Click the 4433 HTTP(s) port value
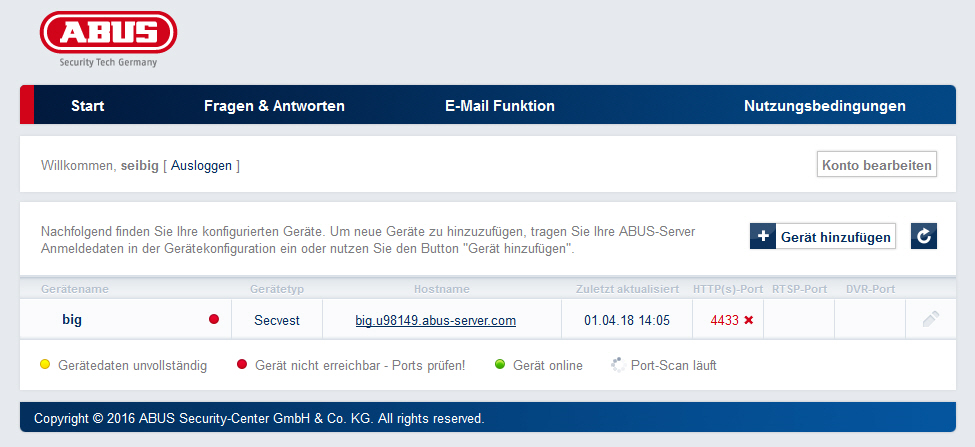Viewport: 975px width, 447px height. [724, 321]
